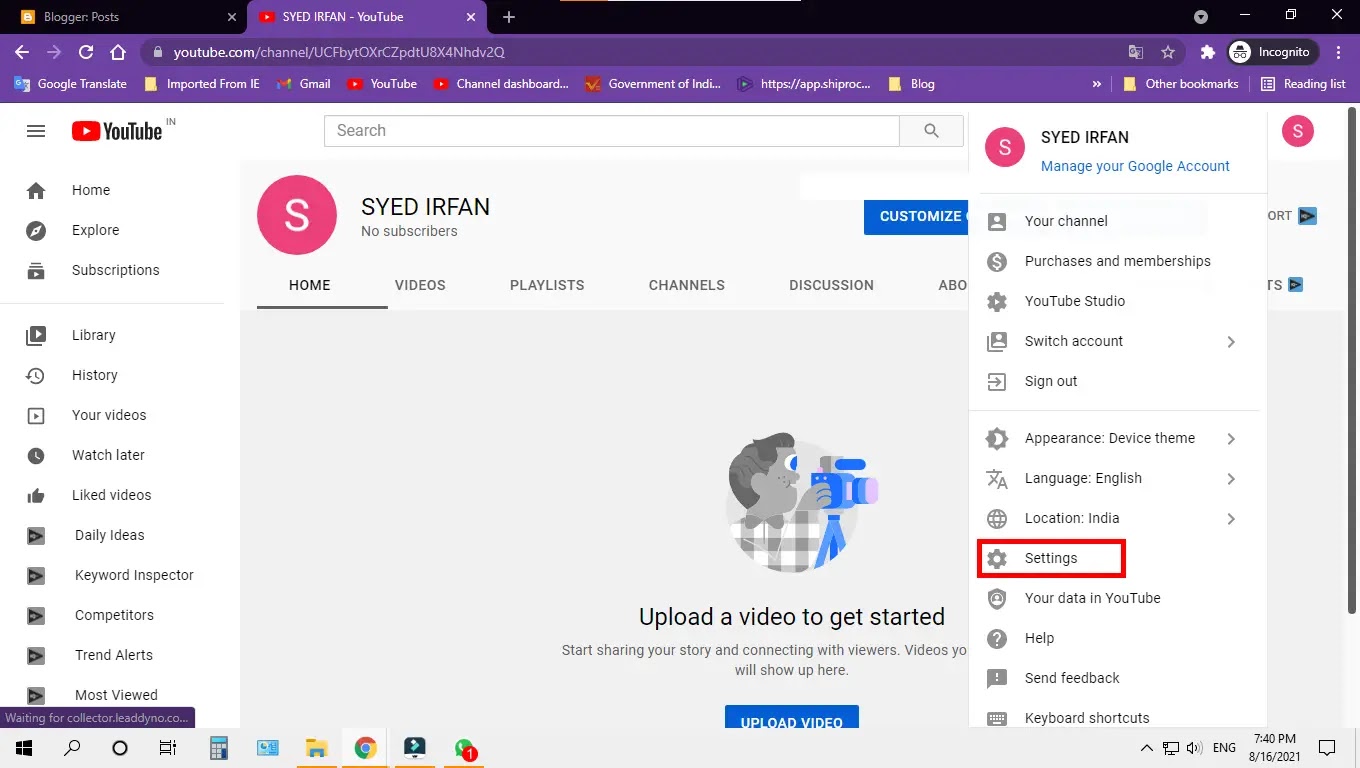Expand Location: India submenu
Image resolution: width=1360 pixels, height=768 pixels.
point(1231,519)
